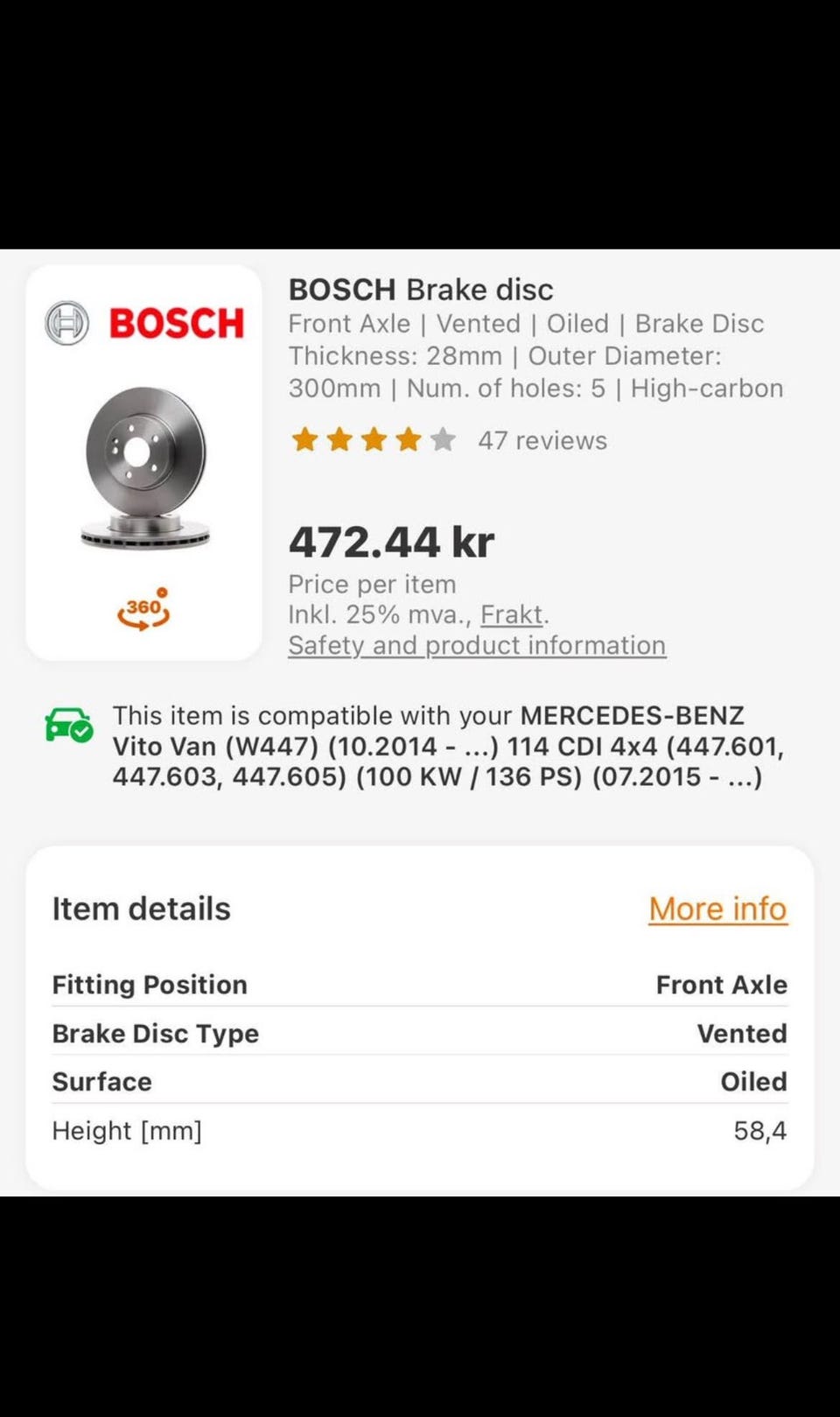Open the 47 reviews link
Image resolution: width=840 pixels, height=1417 pixels.
[542, 440]
